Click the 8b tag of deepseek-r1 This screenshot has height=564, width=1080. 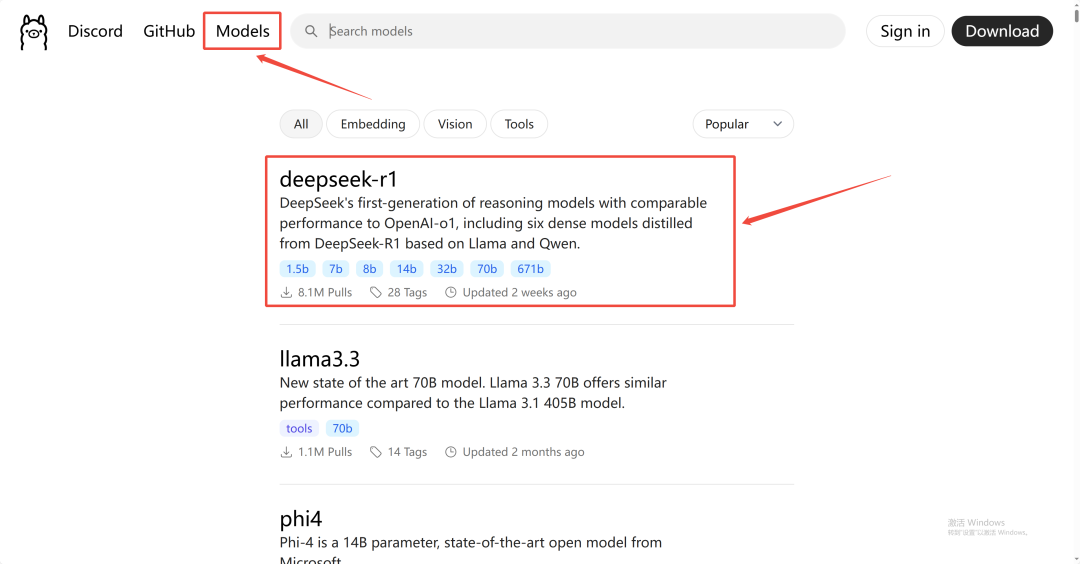pos(370,269)
